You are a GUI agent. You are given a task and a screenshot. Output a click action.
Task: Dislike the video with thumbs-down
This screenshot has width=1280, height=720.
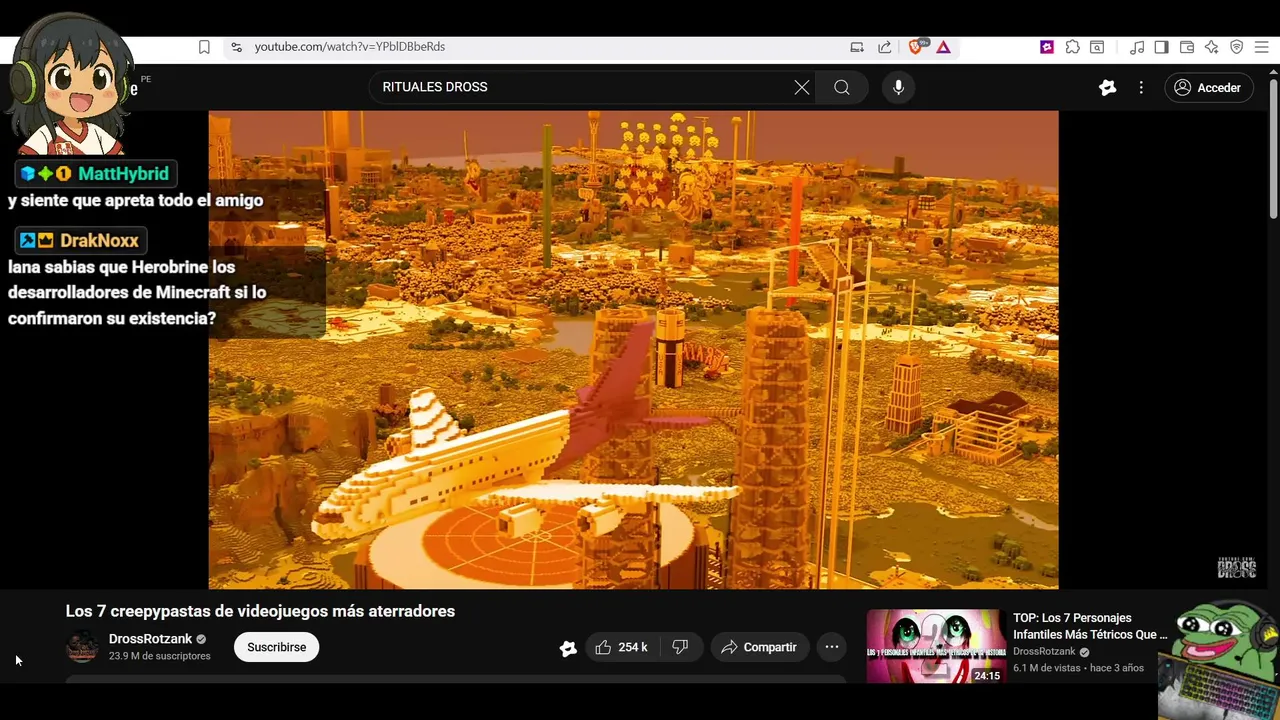(x=680, y=647)
